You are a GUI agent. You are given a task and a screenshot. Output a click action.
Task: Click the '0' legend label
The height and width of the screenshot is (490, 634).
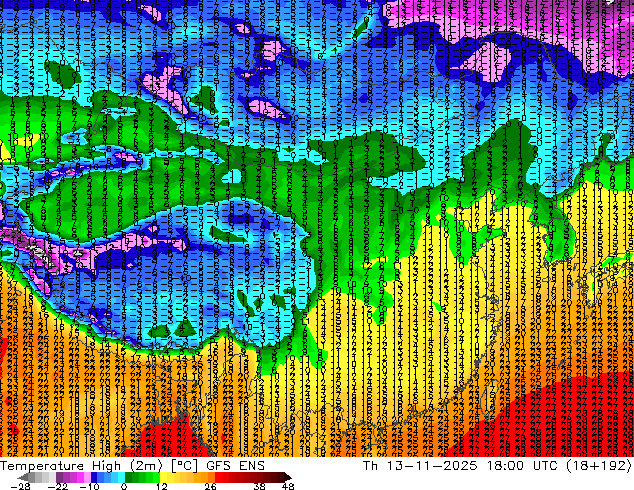[x=125, y=486]
